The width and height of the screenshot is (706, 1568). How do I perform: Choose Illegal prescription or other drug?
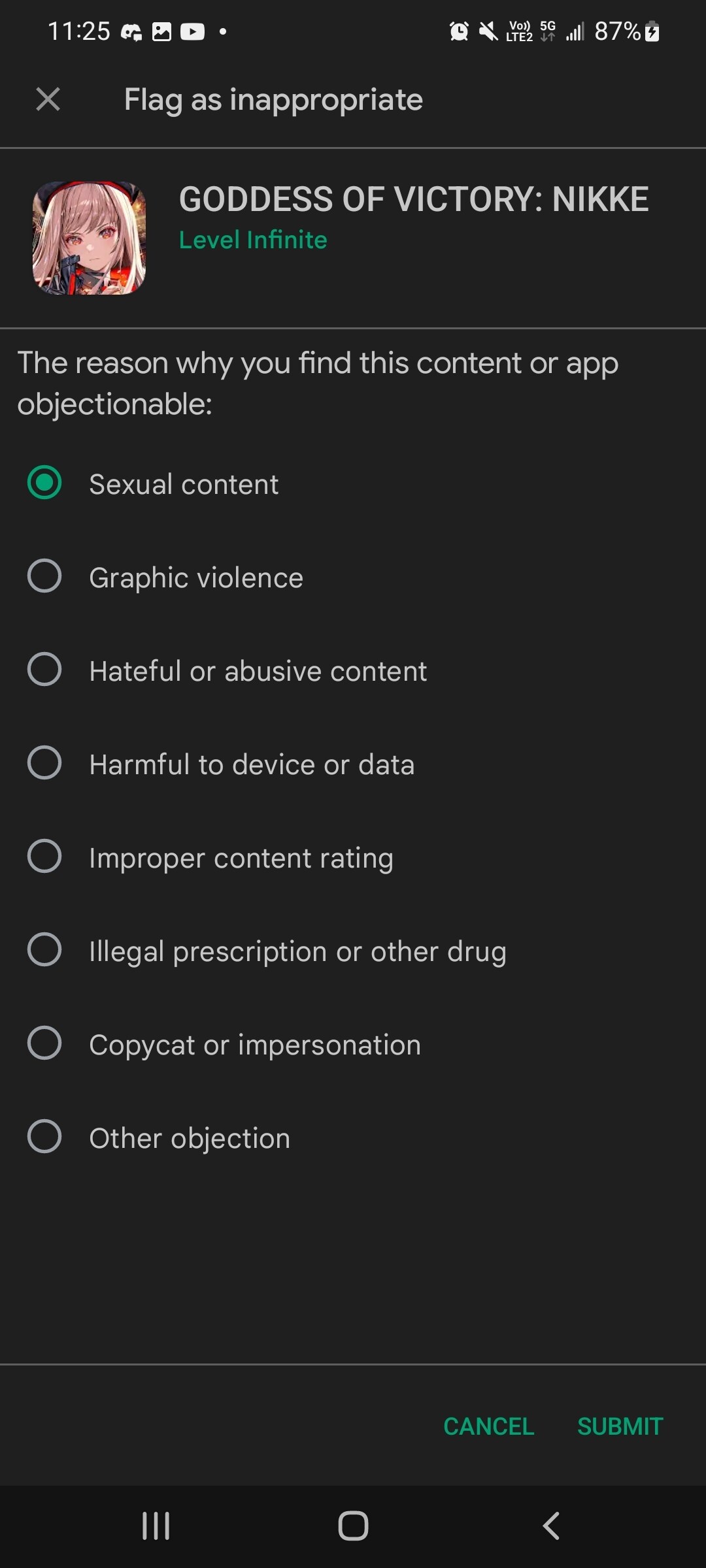coord(44,950)
